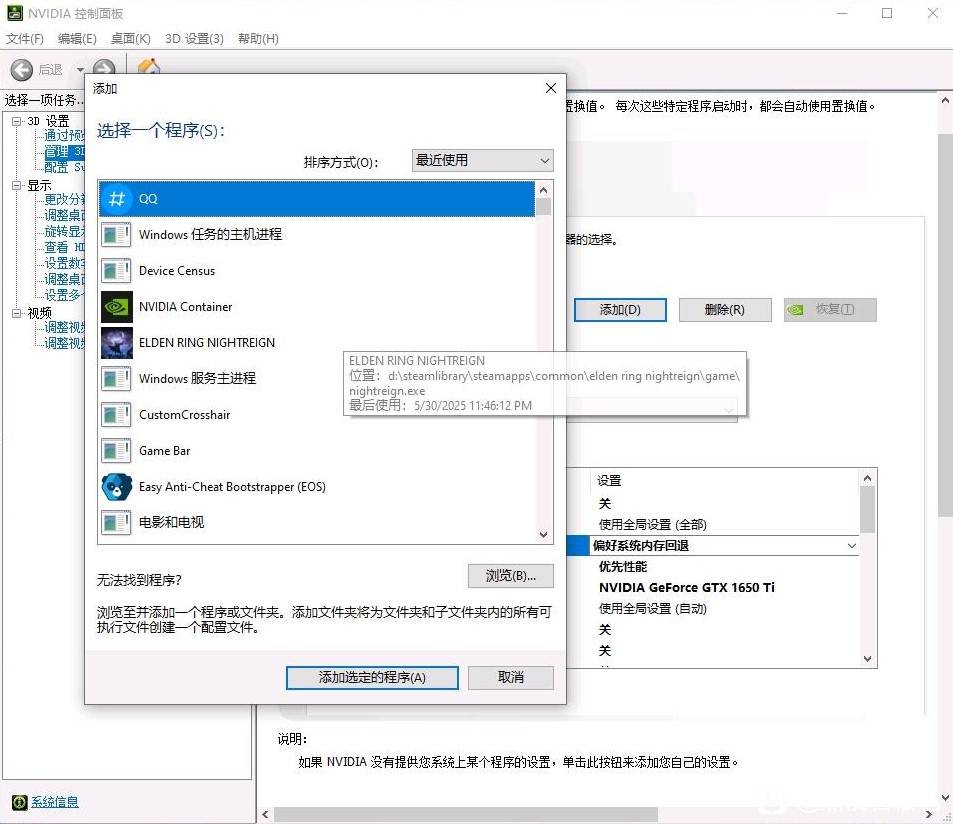This screenshot has width=953, height=824.
Task: Click the 添加选定的程序(A) button
Action: coord(372,678)
